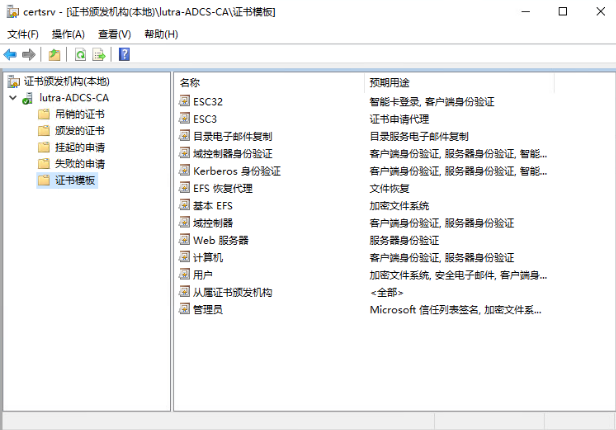
Task: Click the Web 服务器 template icon
Action: 184,240
